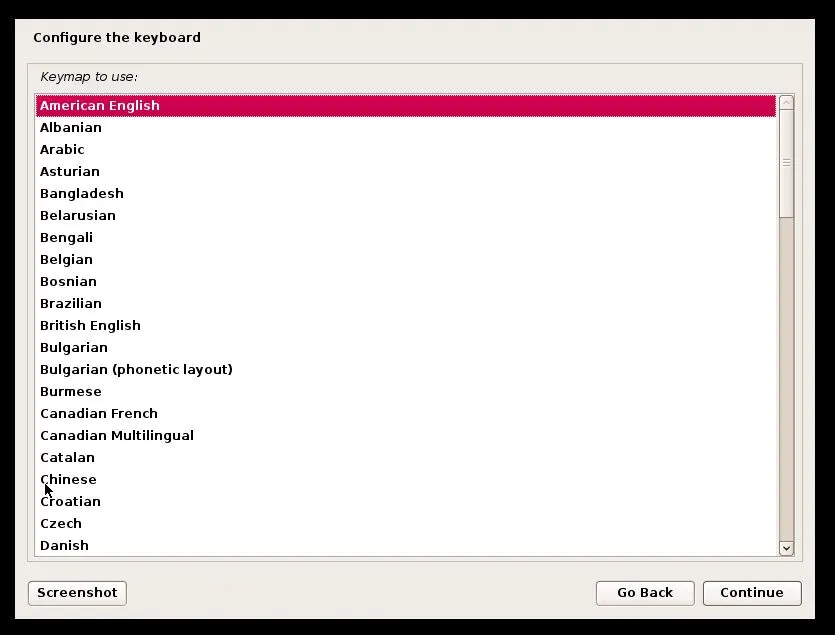The height and width of the screenshot is (635, 835).
Task: Click the scrollbar down arrow
Action: (786, 548)
